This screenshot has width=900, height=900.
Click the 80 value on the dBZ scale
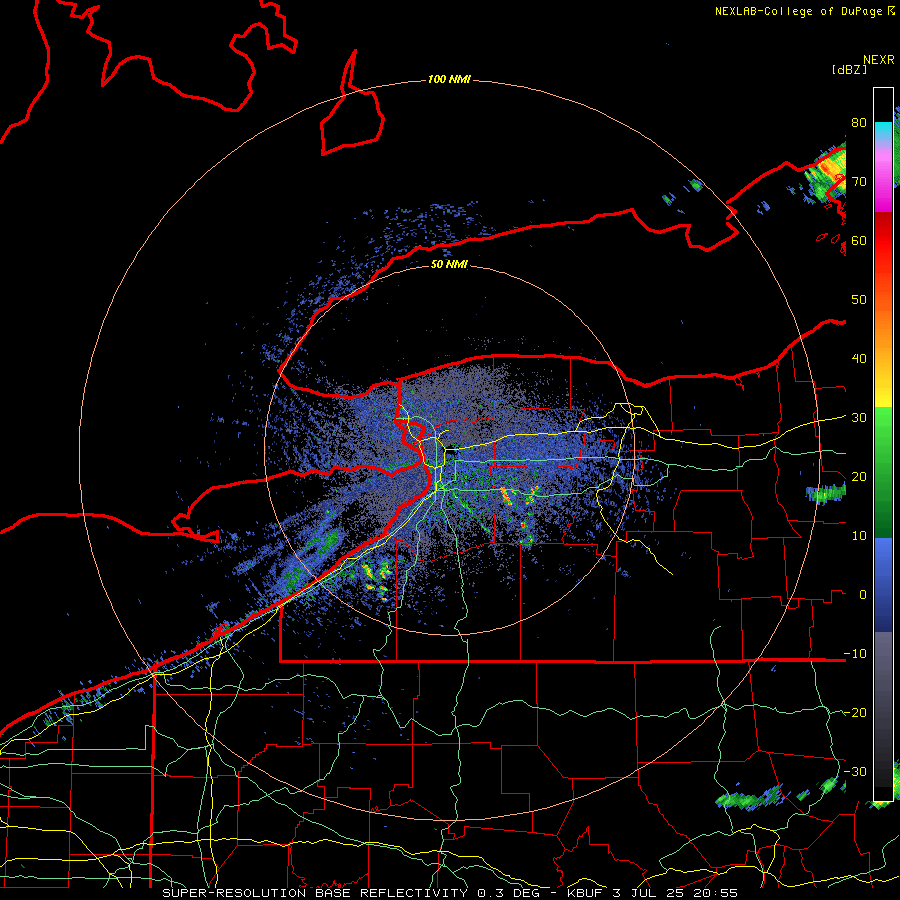[x=859, y=123]
